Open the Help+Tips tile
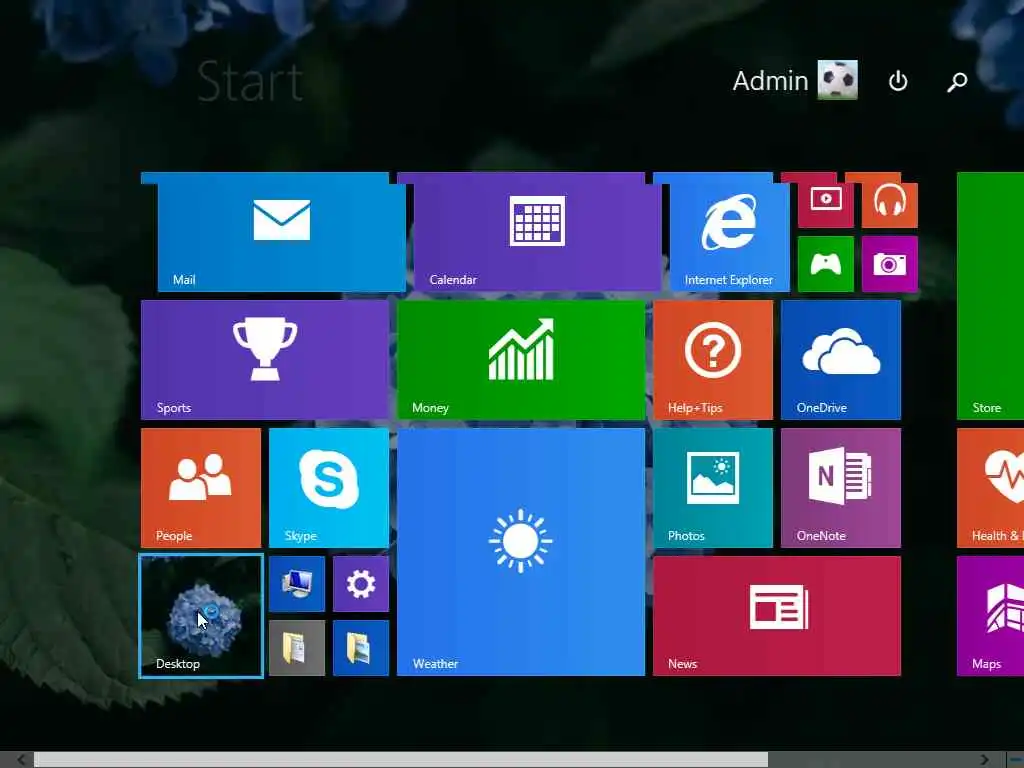 [712, 360]
